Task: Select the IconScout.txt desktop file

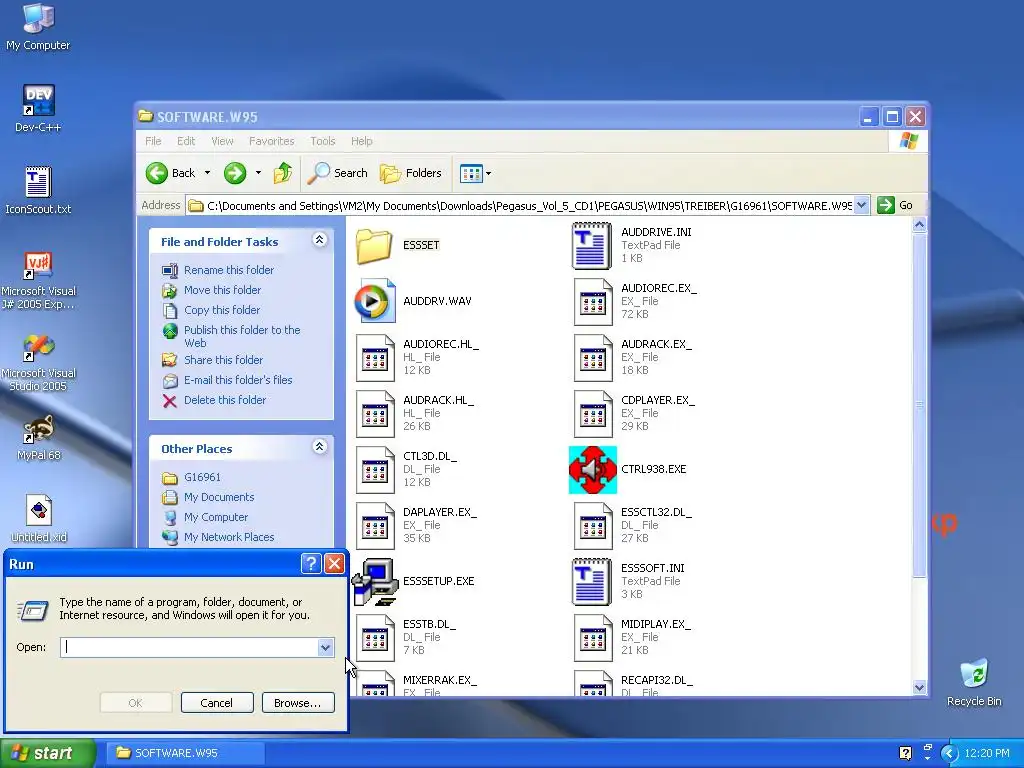Action: (38, 190)
